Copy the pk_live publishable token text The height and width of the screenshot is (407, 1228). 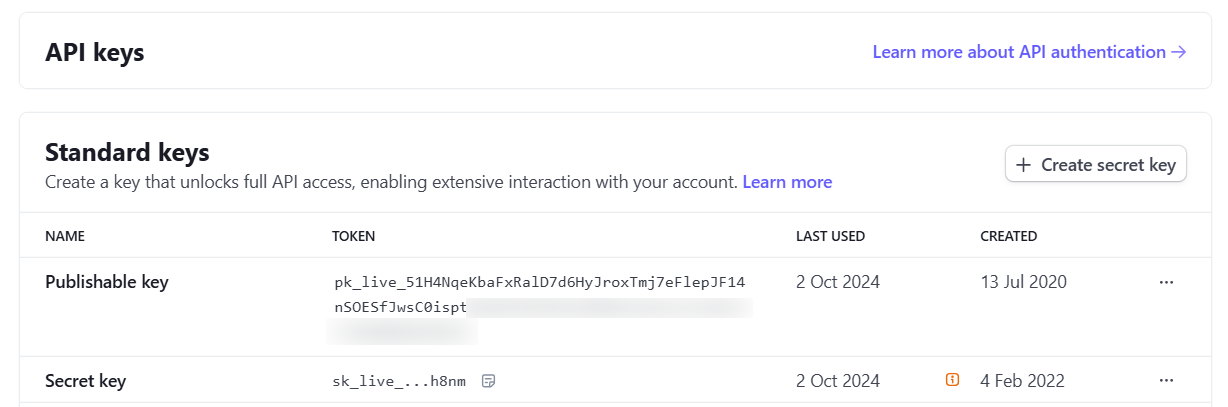[x=539, y=282]
